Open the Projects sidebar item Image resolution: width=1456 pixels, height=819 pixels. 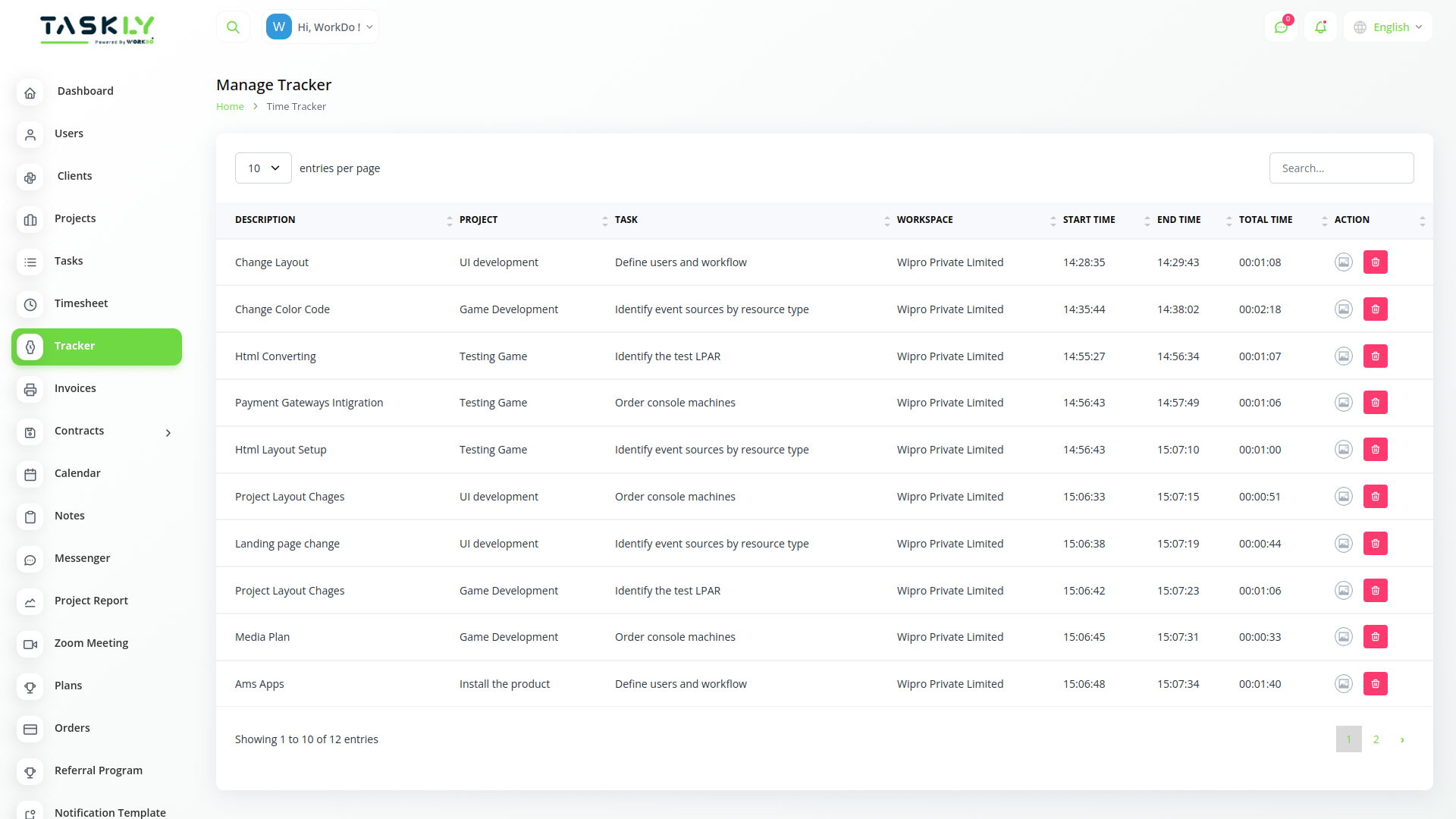[x=75, y=218]
